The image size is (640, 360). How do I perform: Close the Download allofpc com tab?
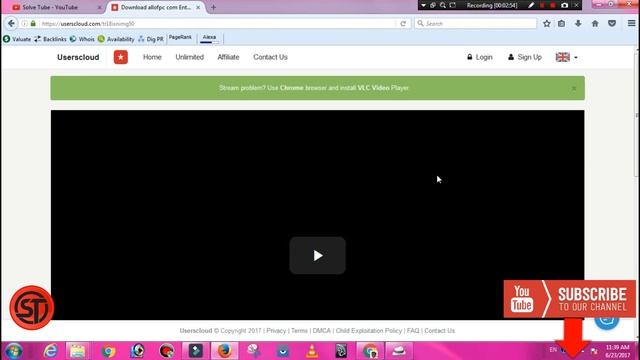[198, 7]
